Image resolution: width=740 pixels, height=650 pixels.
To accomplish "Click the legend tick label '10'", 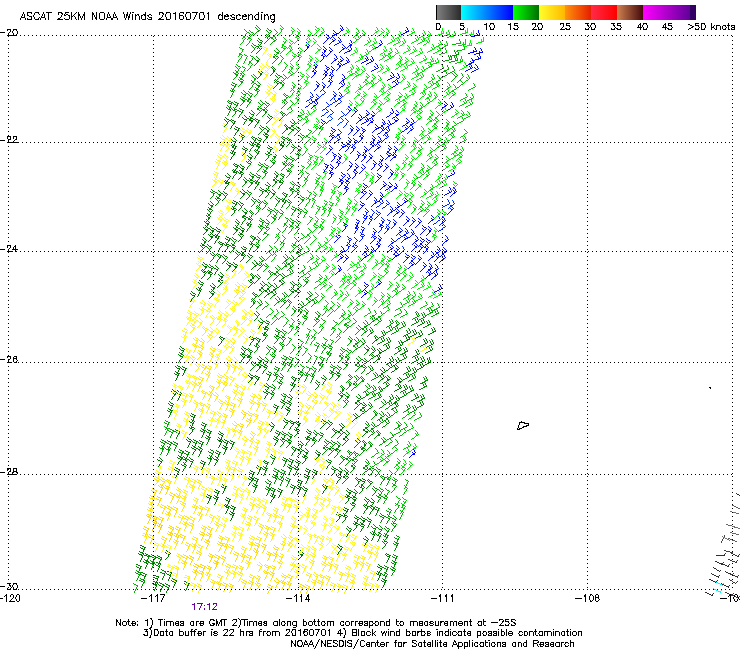I will (489, 27).
